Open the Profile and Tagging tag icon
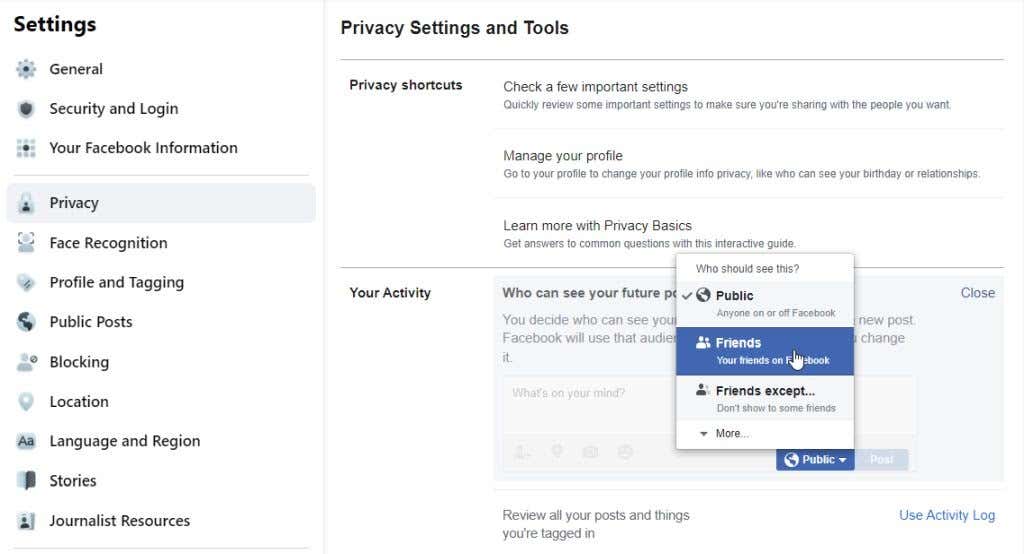This screenshot has height=554, width=1024. coord(26,282)
